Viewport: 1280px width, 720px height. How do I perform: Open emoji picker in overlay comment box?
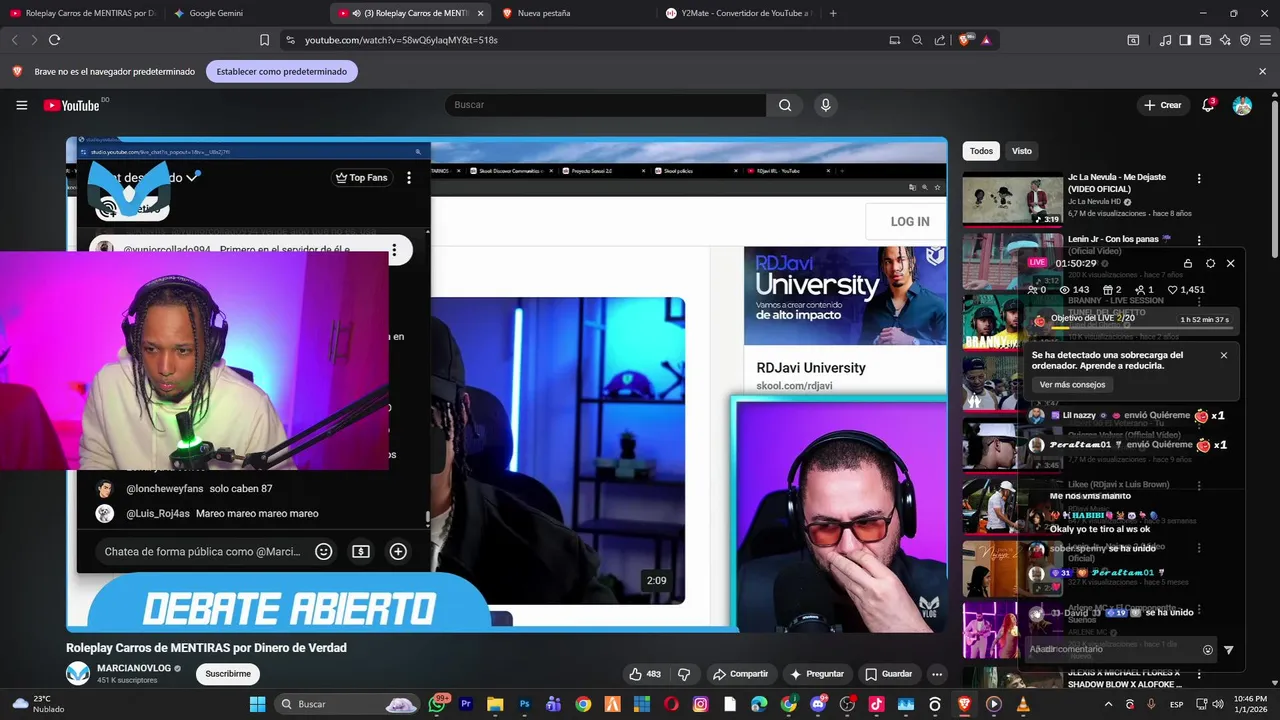click(1207, 650)
